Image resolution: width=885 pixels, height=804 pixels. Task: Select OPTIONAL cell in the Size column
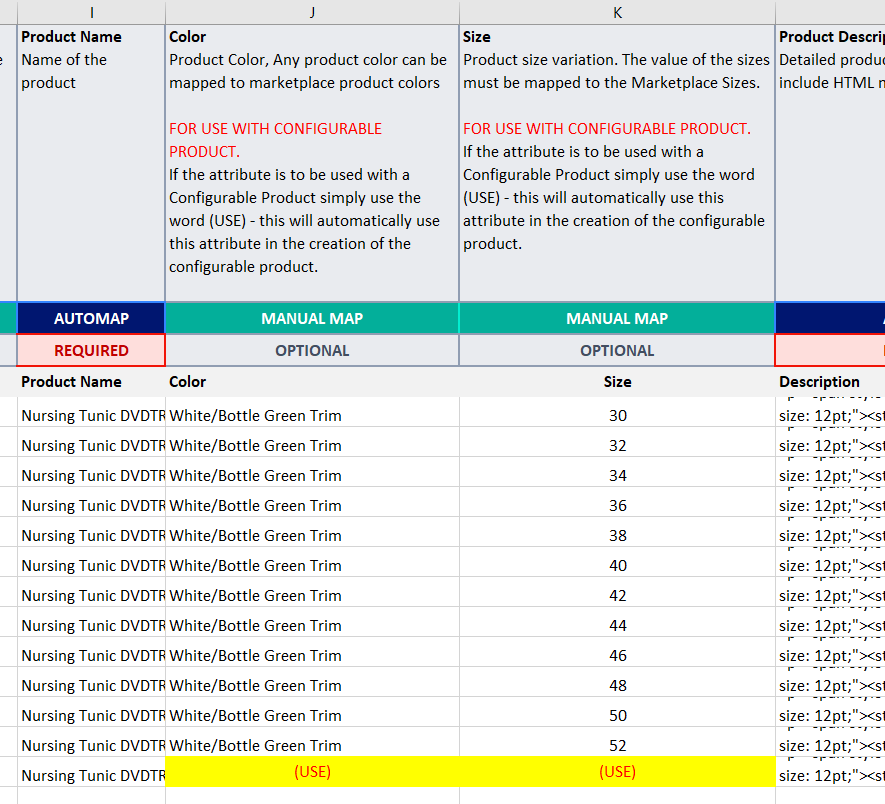point(617,351)
